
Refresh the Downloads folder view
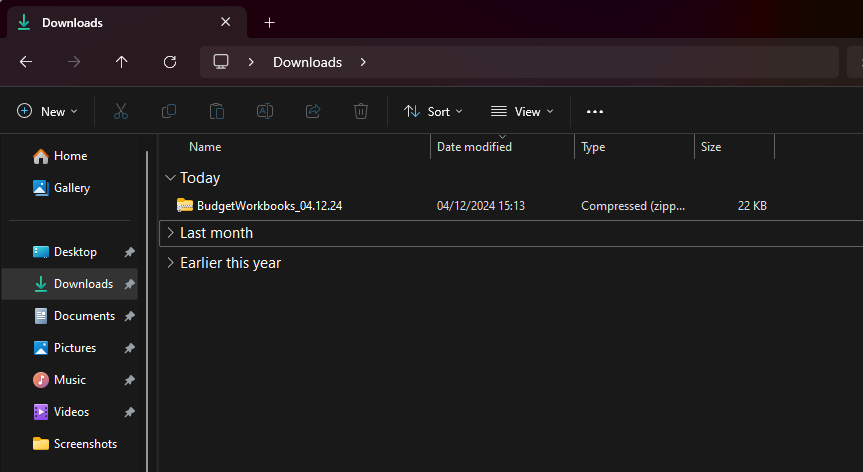click(x=170, y=62)
